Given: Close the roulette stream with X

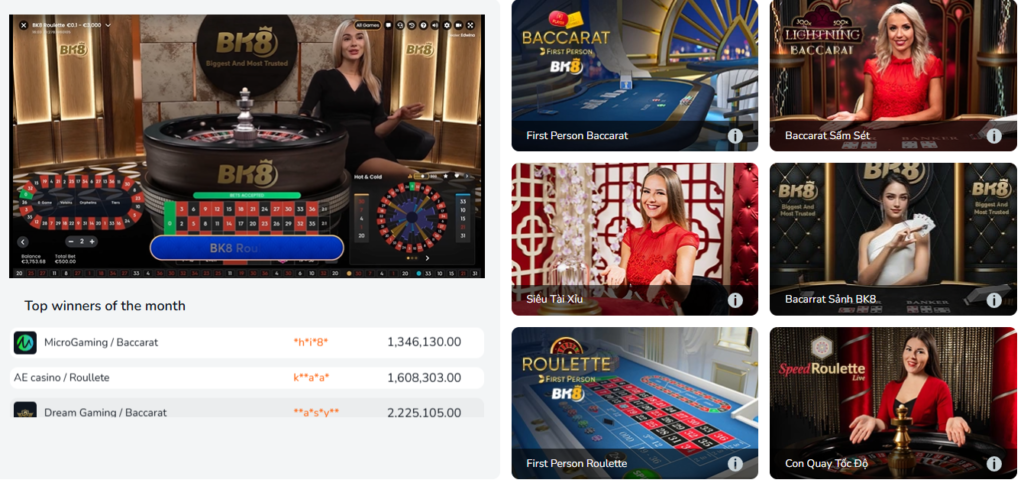Looking at the screenshot, I should (24, 25).
